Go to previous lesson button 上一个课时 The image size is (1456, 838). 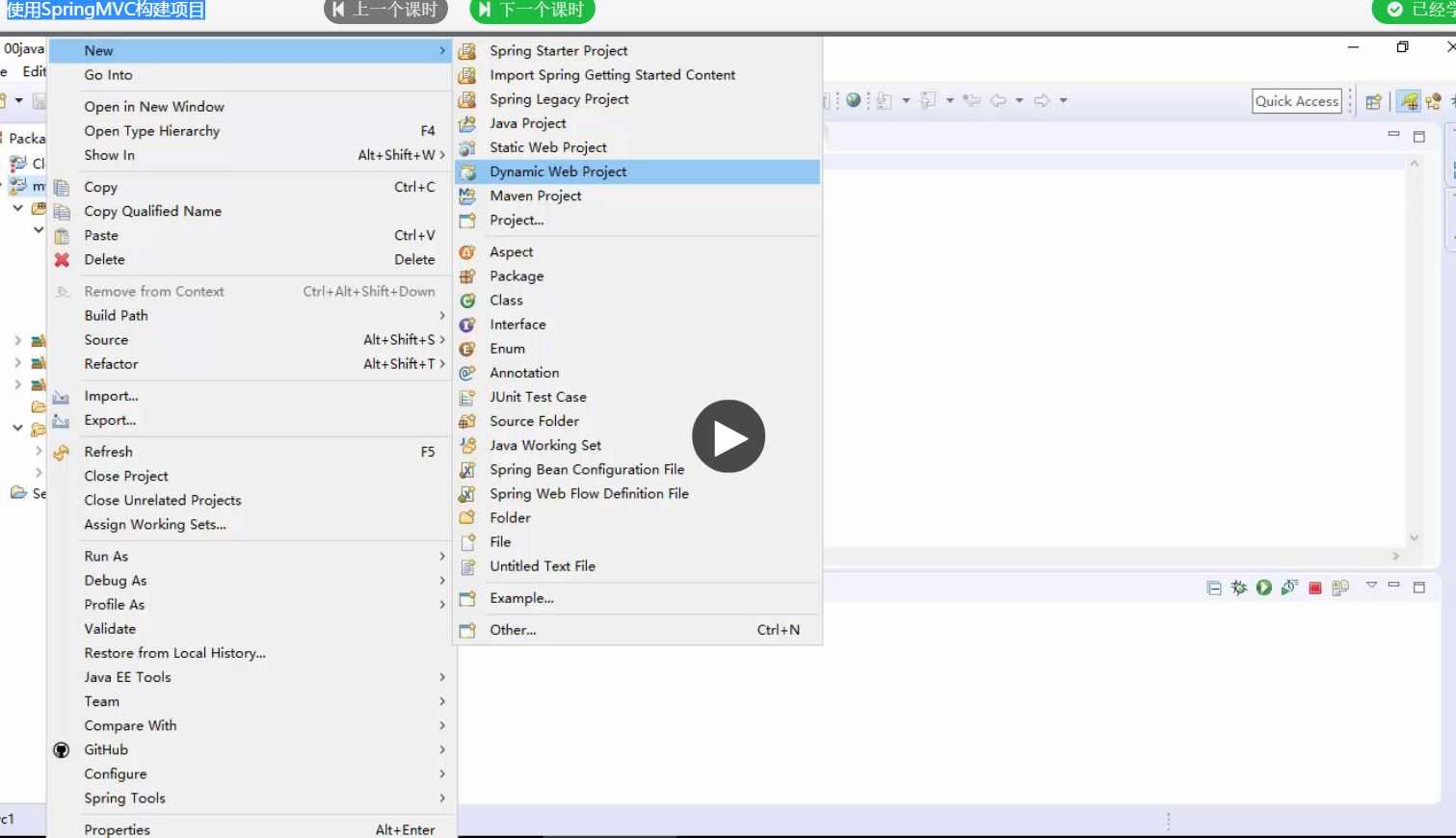(386, 11)
